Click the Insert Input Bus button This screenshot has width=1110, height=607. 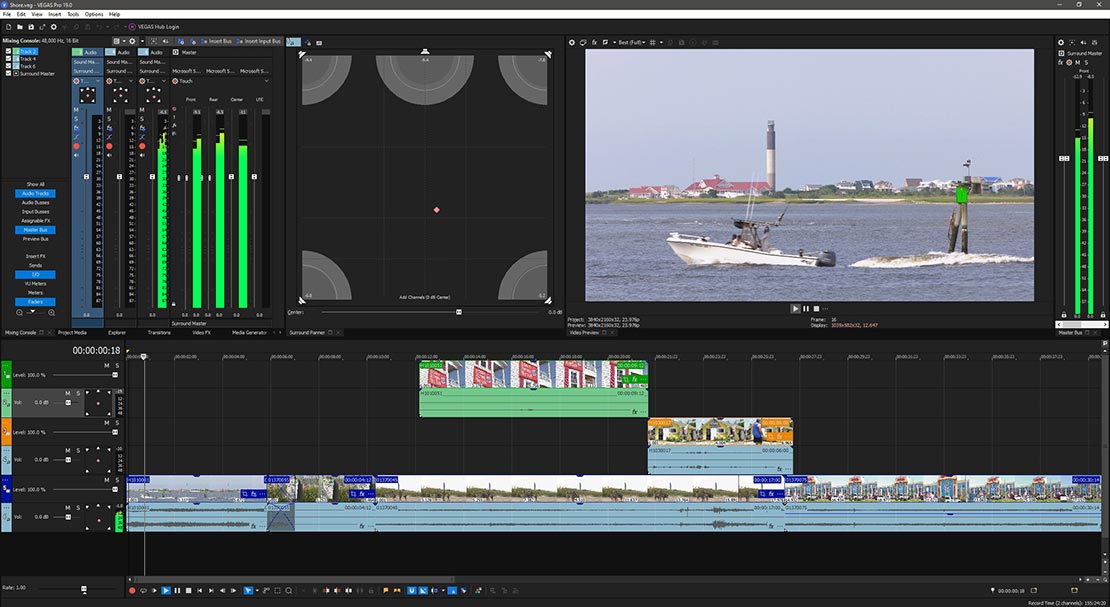(x=259, y=41)
